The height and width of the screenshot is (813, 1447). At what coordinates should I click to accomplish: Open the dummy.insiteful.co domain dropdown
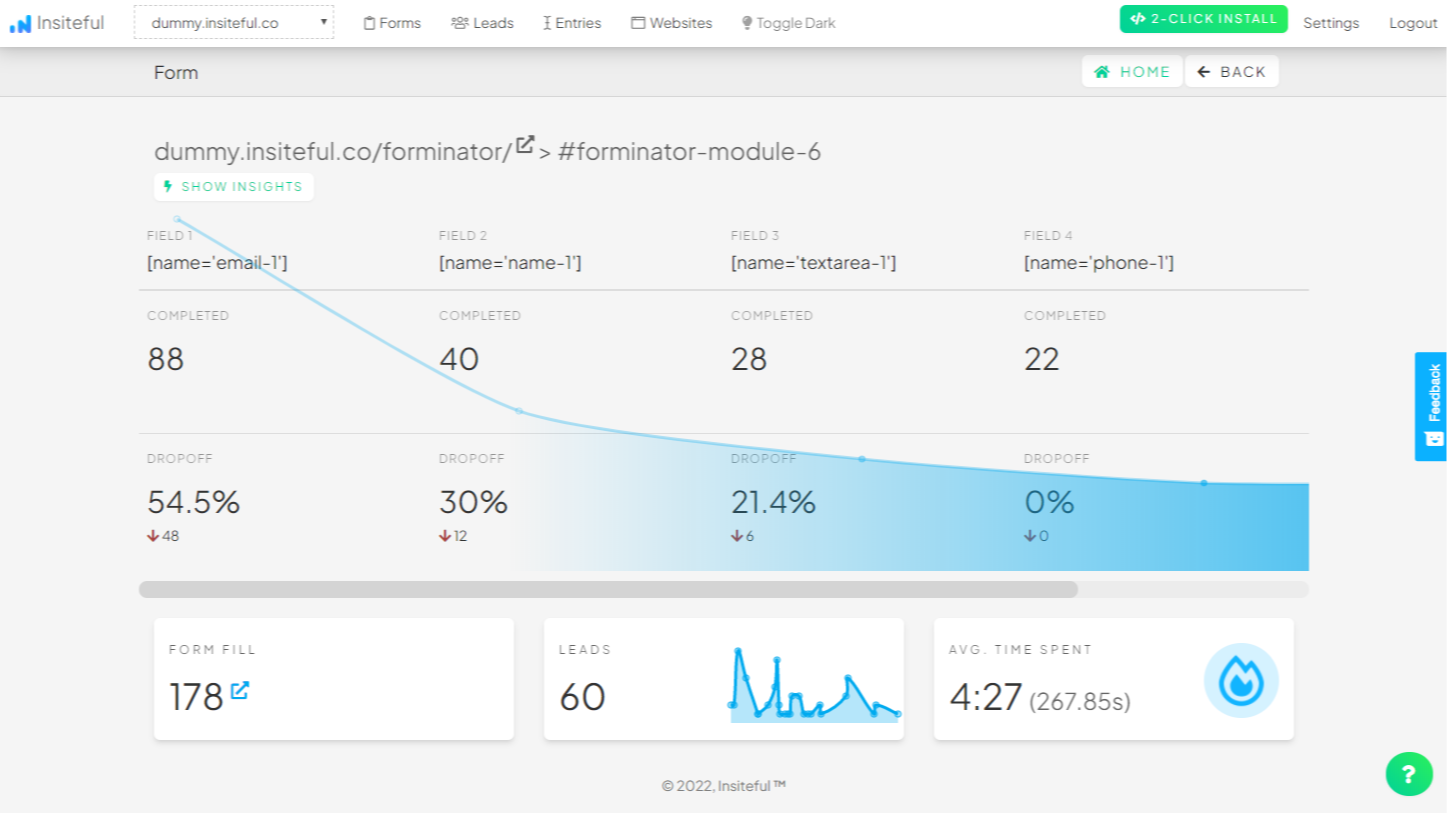coord(234,23)
